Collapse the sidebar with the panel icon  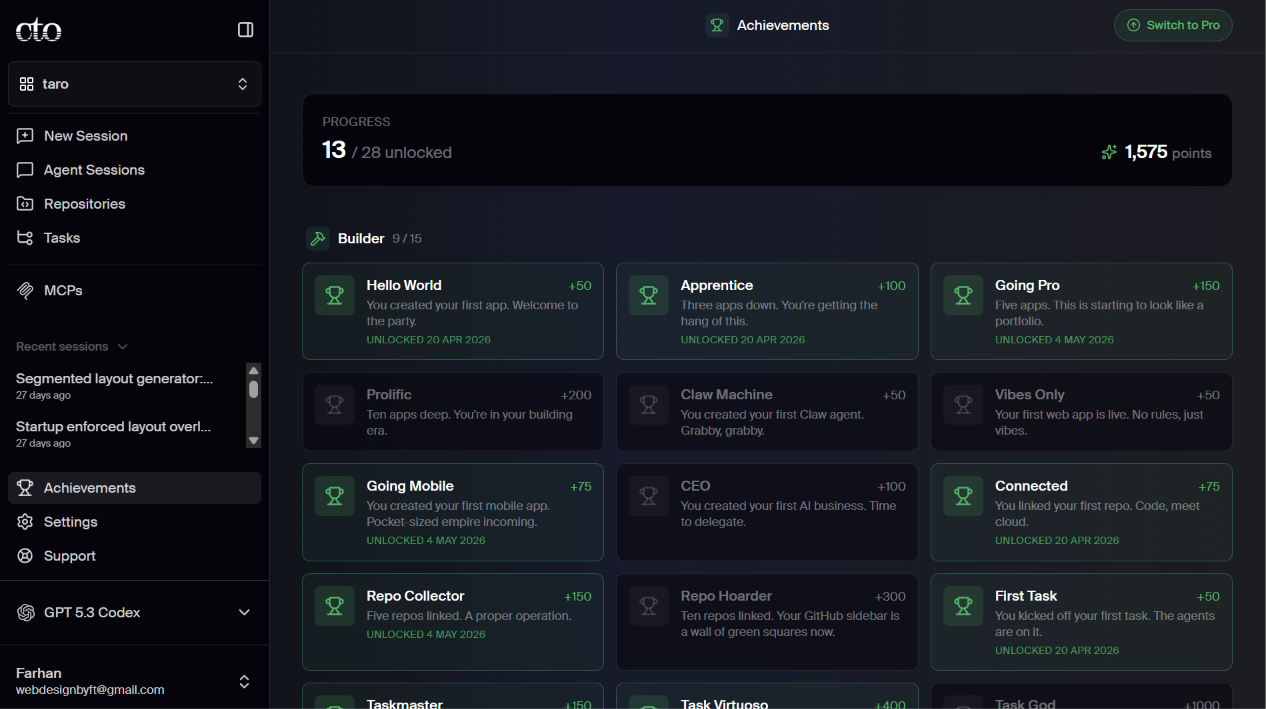(245, 30)
